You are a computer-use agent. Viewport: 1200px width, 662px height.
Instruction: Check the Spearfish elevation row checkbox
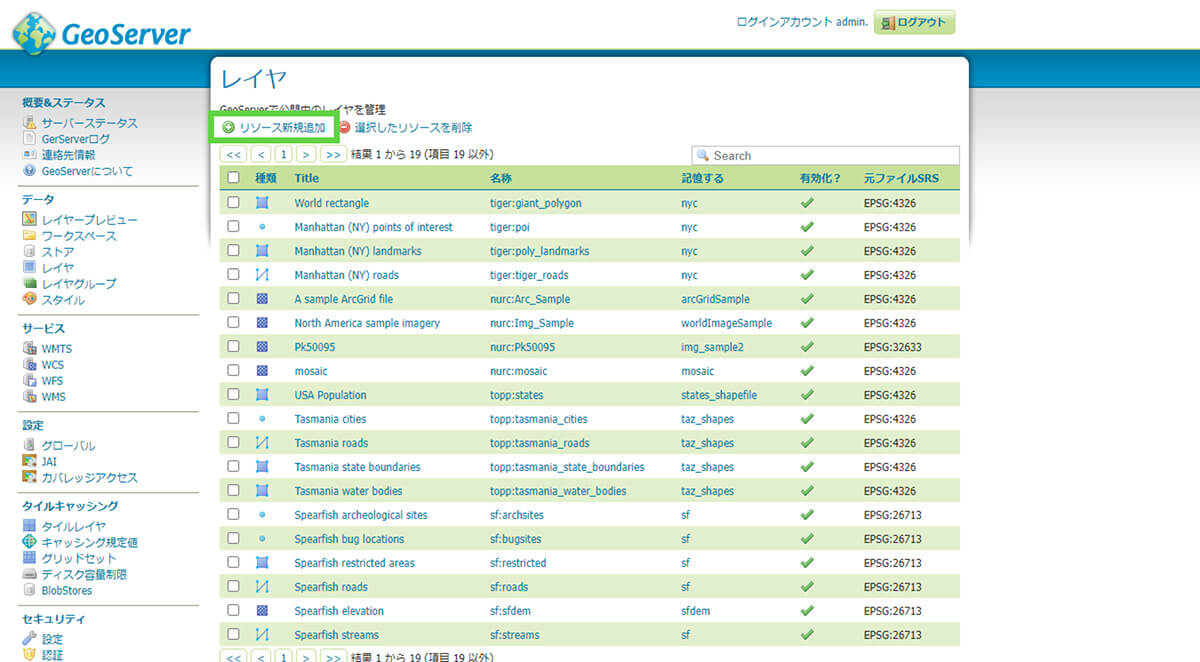point(233,610)
